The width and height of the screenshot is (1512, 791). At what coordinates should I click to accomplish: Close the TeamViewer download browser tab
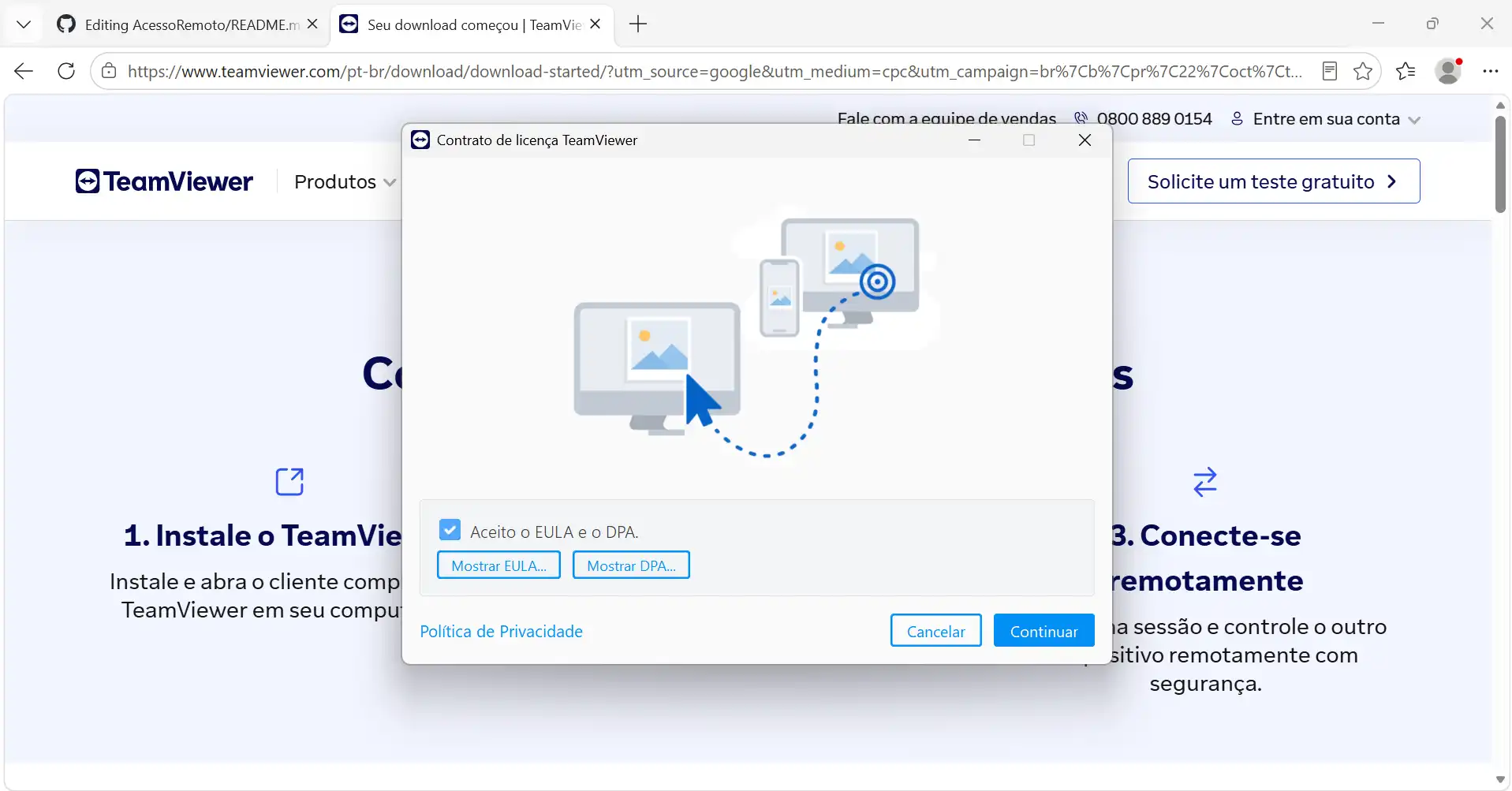[x=595, y=24]
